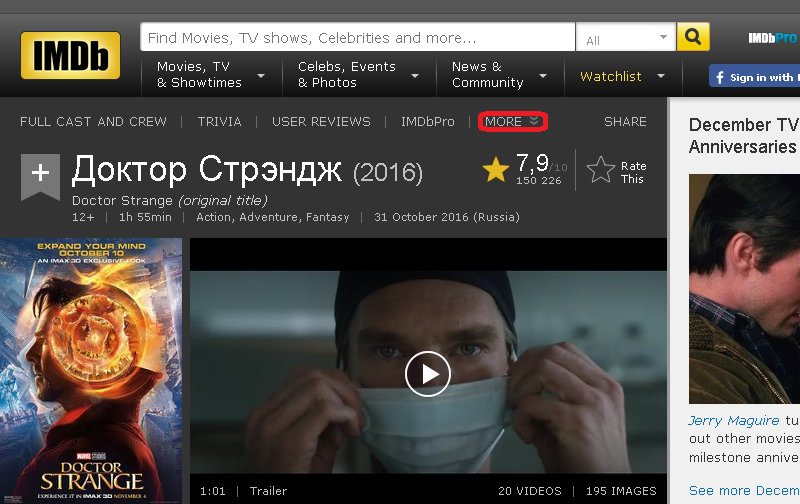The width and height of the screenshot is (800, 504).
Task: Open Movies, TV & Showtimes menu
Action: point(211,75)
